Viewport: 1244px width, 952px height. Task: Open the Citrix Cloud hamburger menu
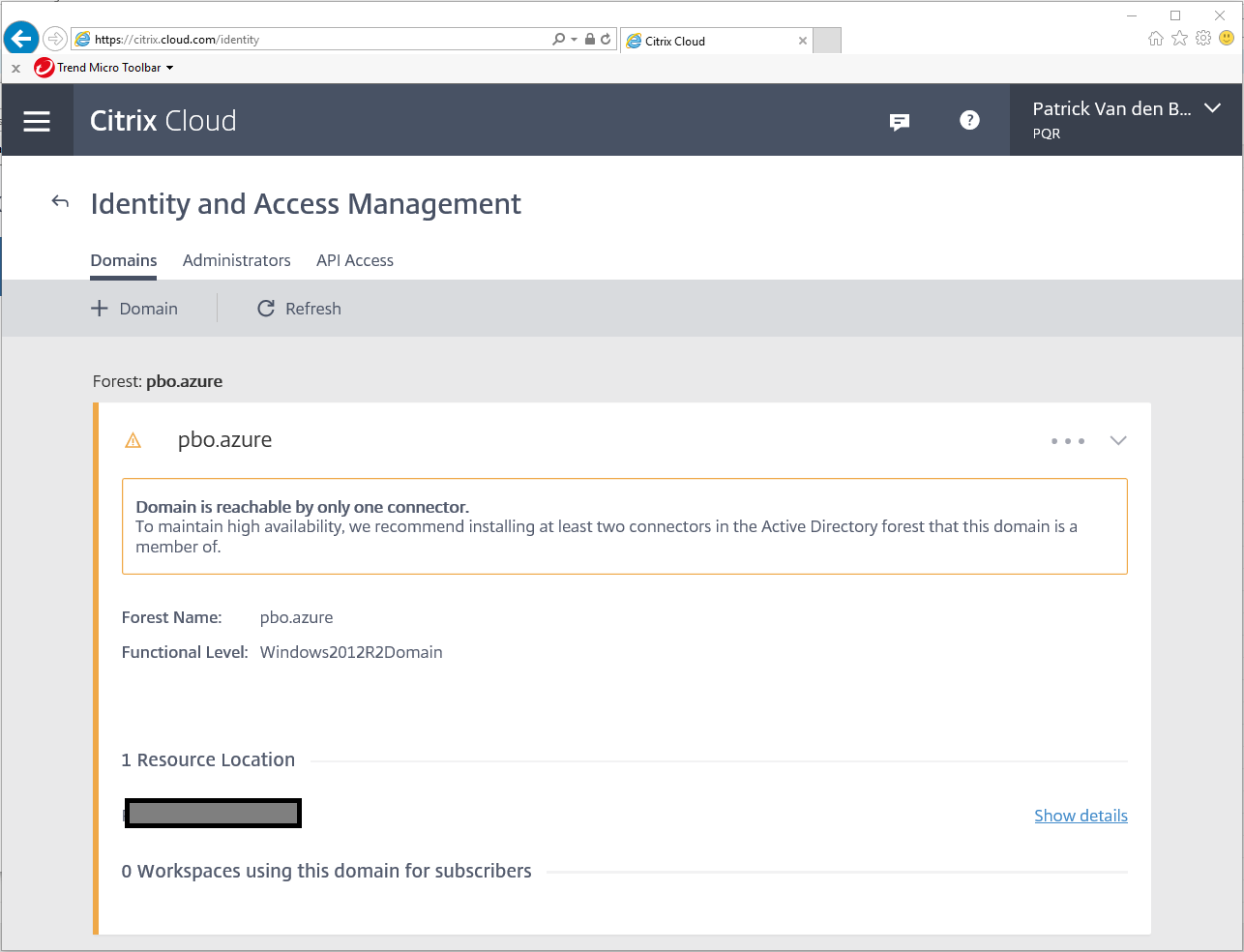click(37, 121)
